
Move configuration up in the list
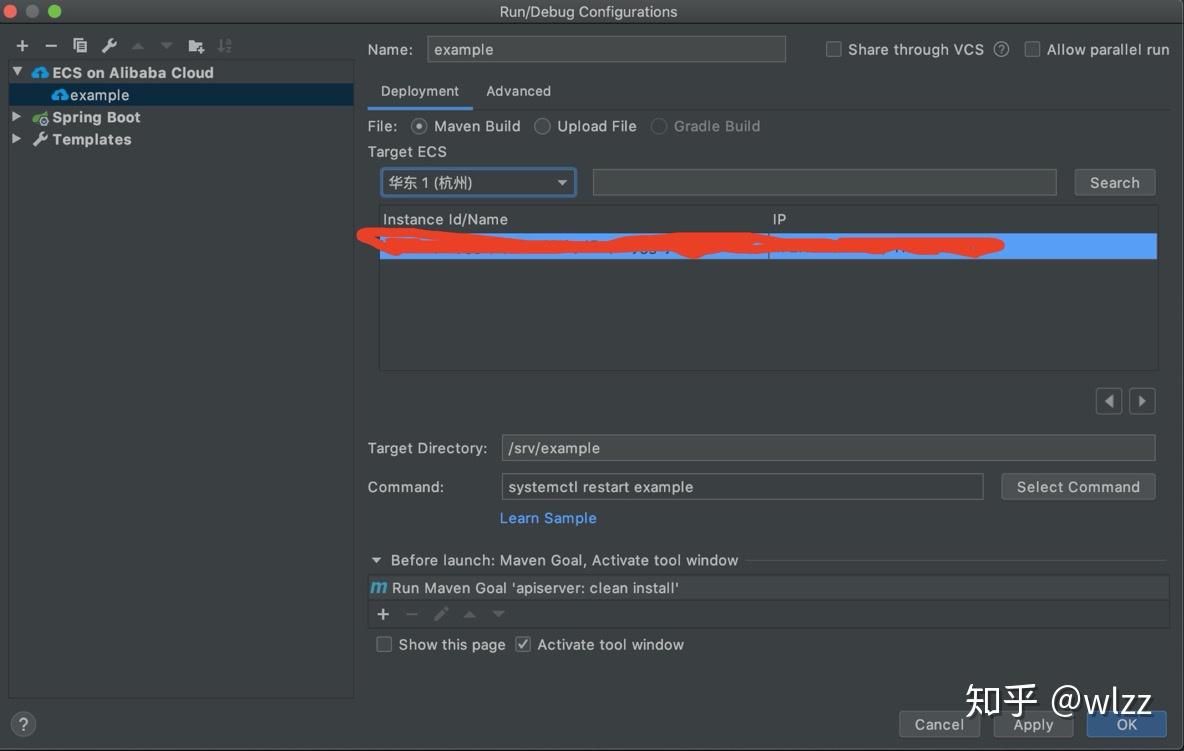point(137,46)
